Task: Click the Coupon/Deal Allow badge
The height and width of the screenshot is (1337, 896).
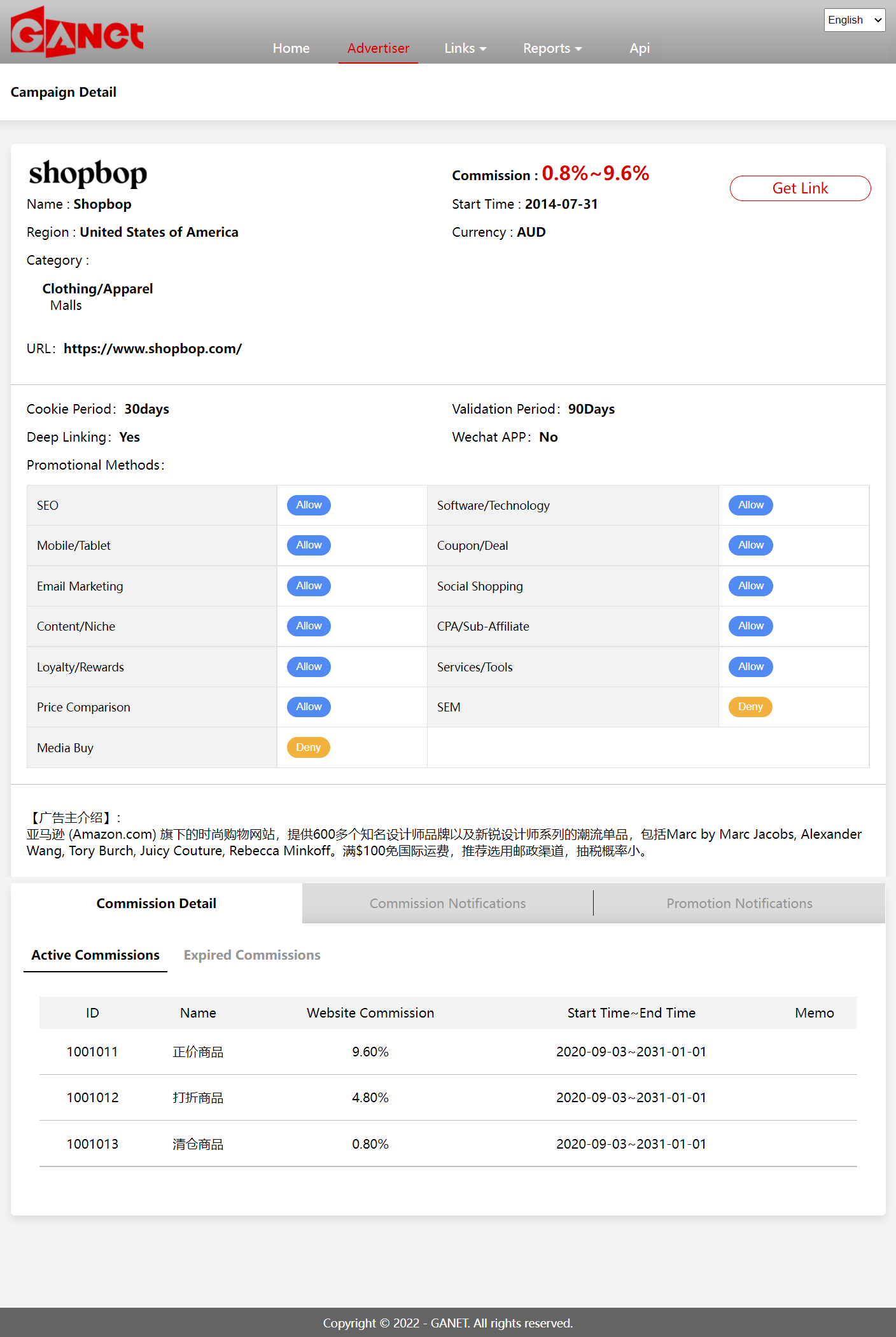Action: click(750, 545)
